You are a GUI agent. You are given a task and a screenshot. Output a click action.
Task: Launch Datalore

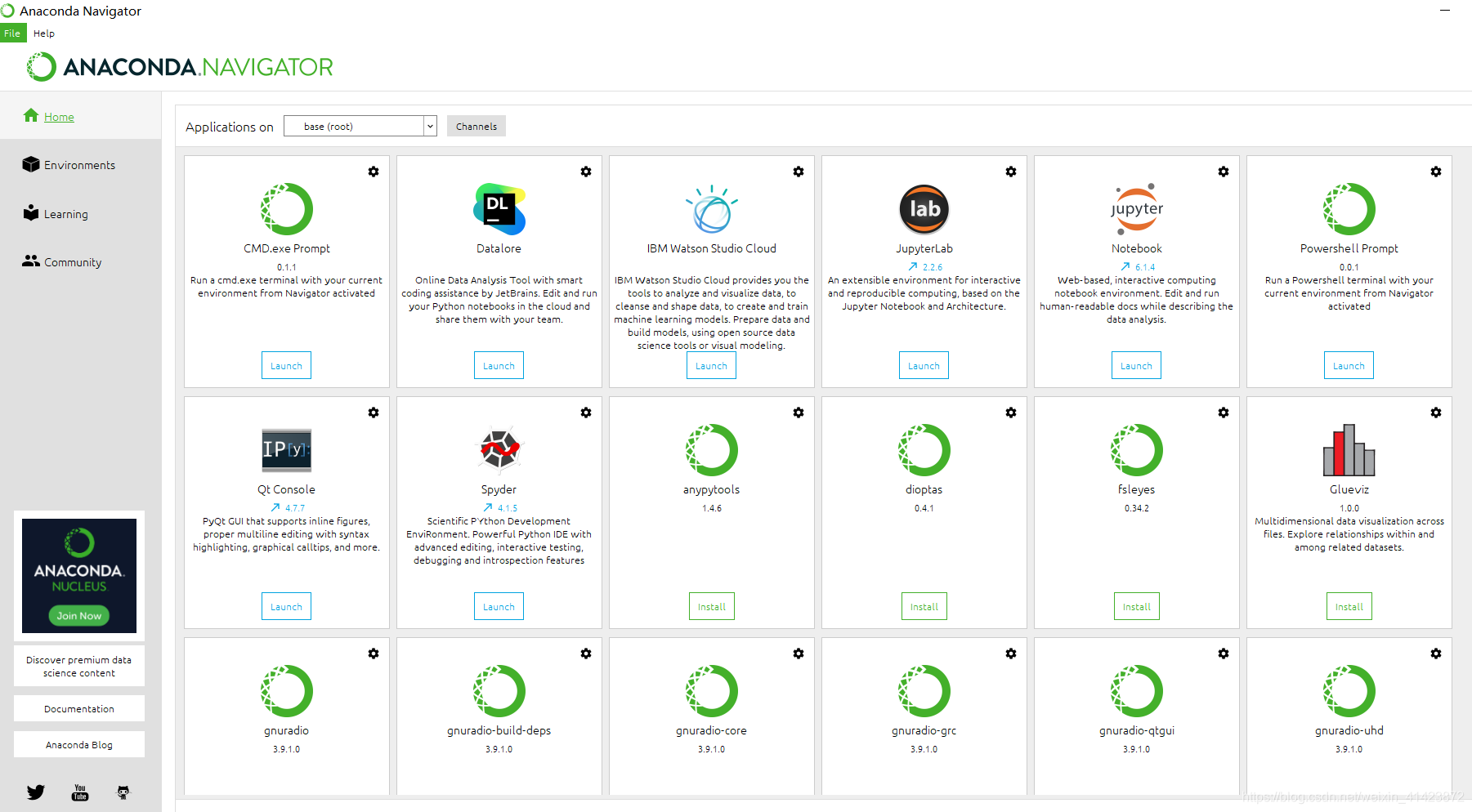499,365
